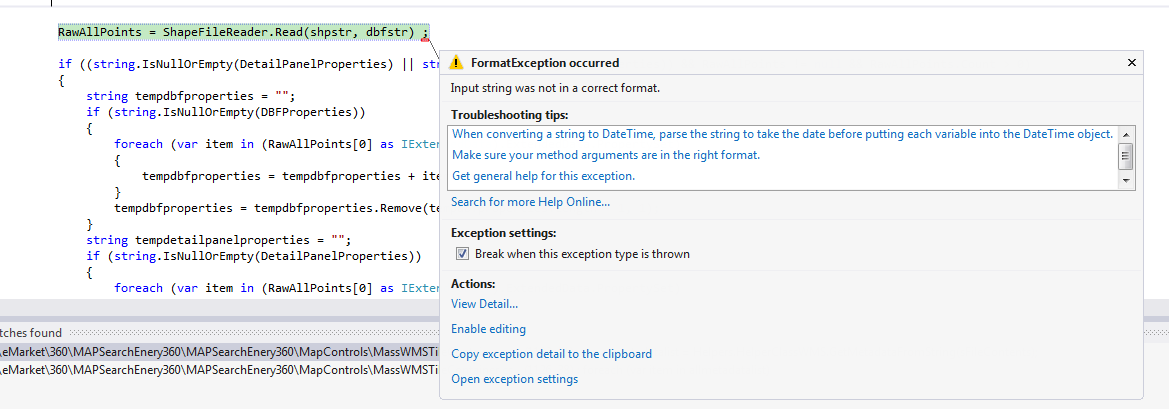The height and width of the screenshot is (409, 1169).
Task: Click the 'Enable editing' action
Action: point(488,329)
